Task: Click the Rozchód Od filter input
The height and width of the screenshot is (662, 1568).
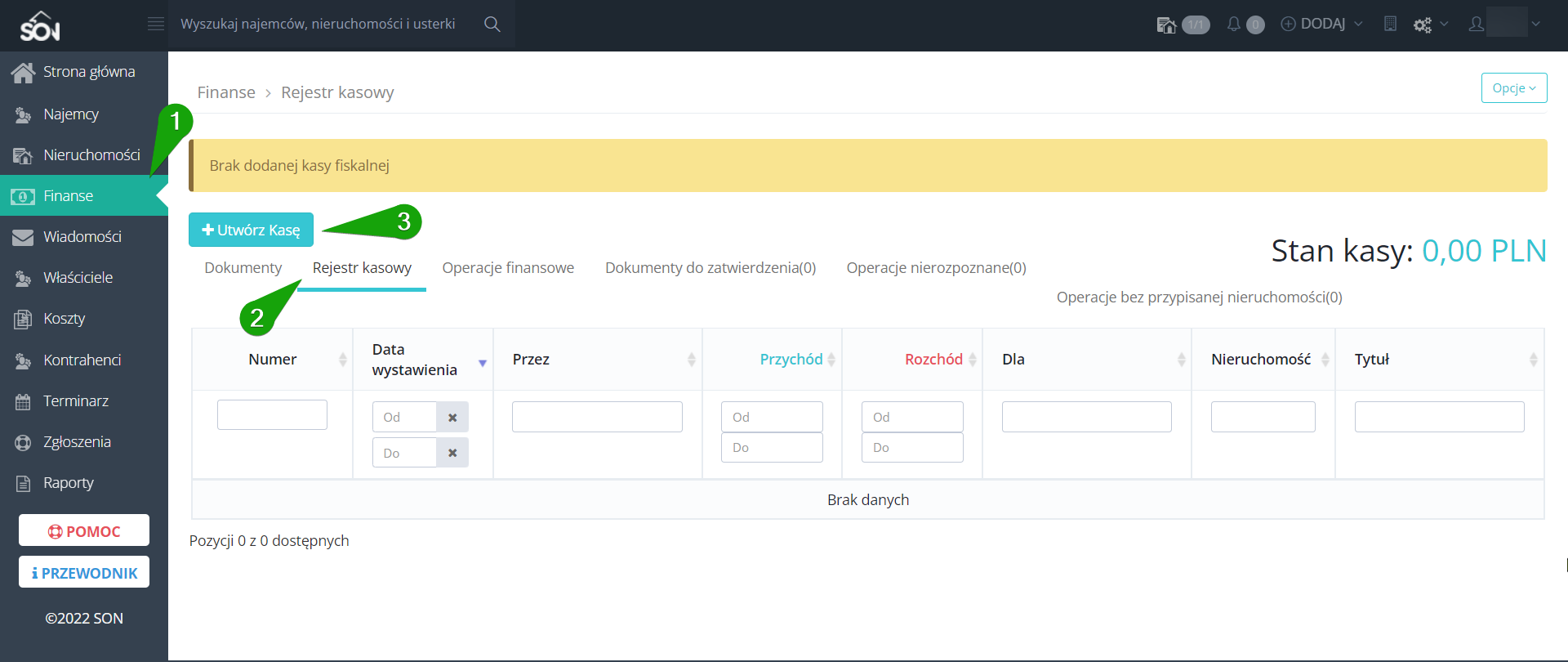Action: coord(912,417)
